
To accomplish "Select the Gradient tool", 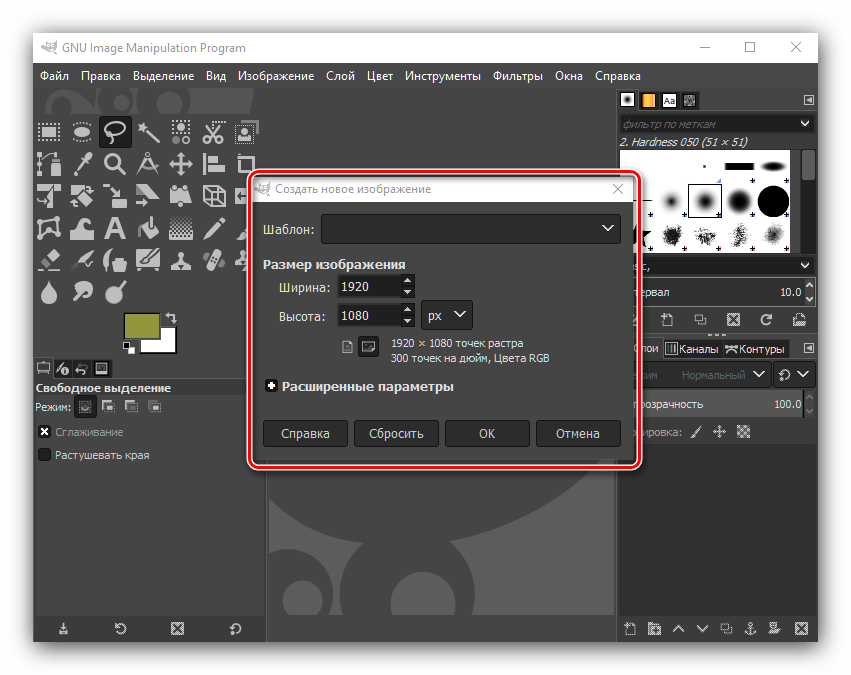I will [181, 228].
